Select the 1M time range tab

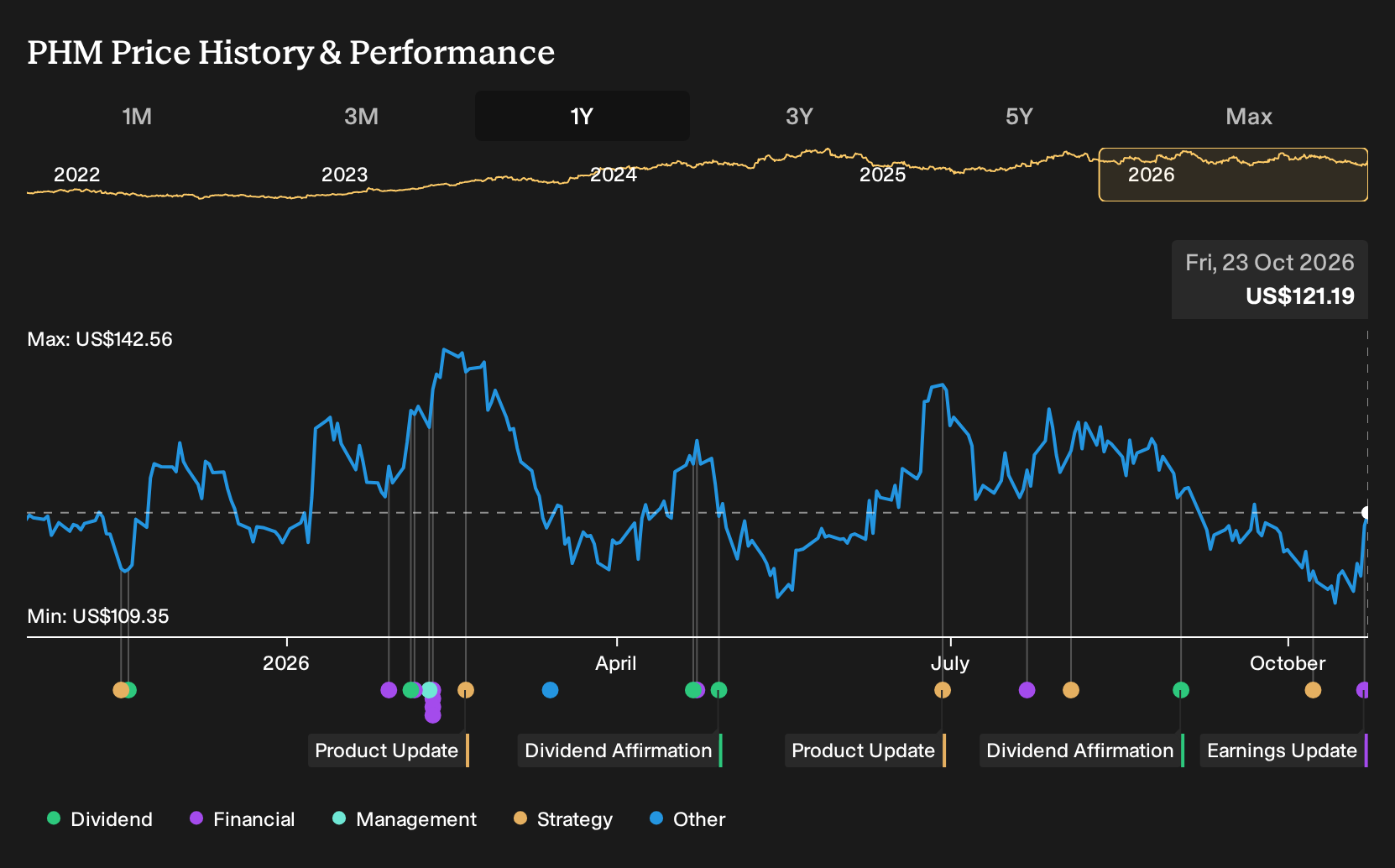pyautogui.click(x=137, y=116)
